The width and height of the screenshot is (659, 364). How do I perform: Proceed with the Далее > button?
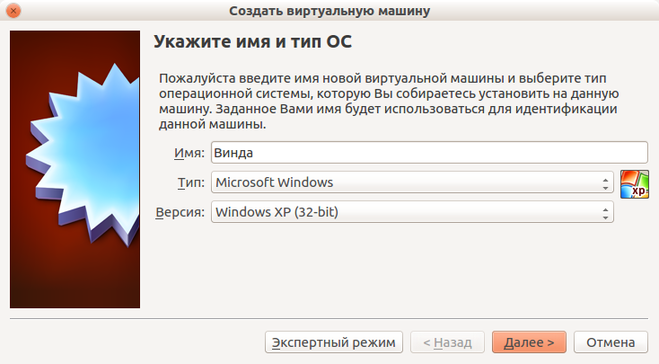click(x=529, y=342)
